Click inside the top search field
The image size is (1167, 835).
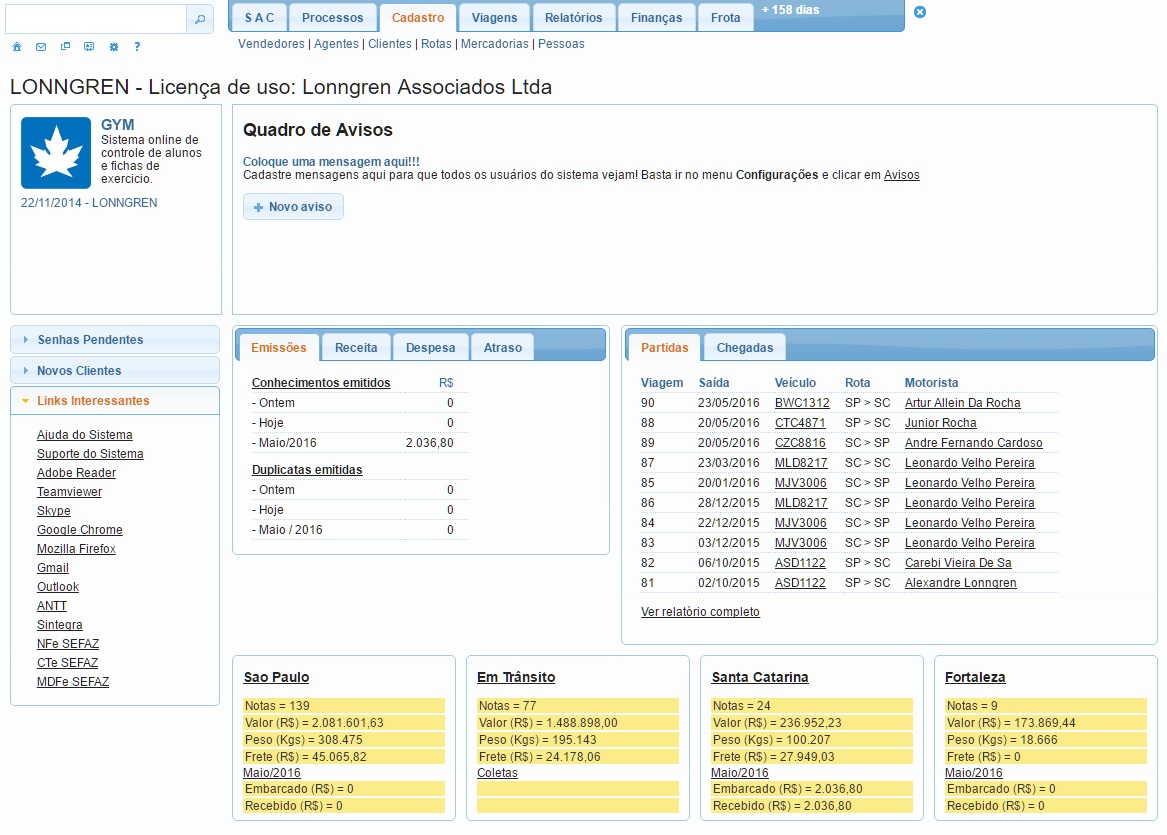(96, 19)
